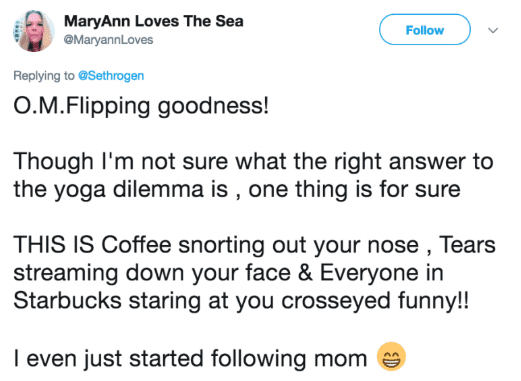Image resolution: width=521 pixels, height=381 pixels.
Task: Follow MaryAnn Loves The Sea
Action: (x=425, y=30)
